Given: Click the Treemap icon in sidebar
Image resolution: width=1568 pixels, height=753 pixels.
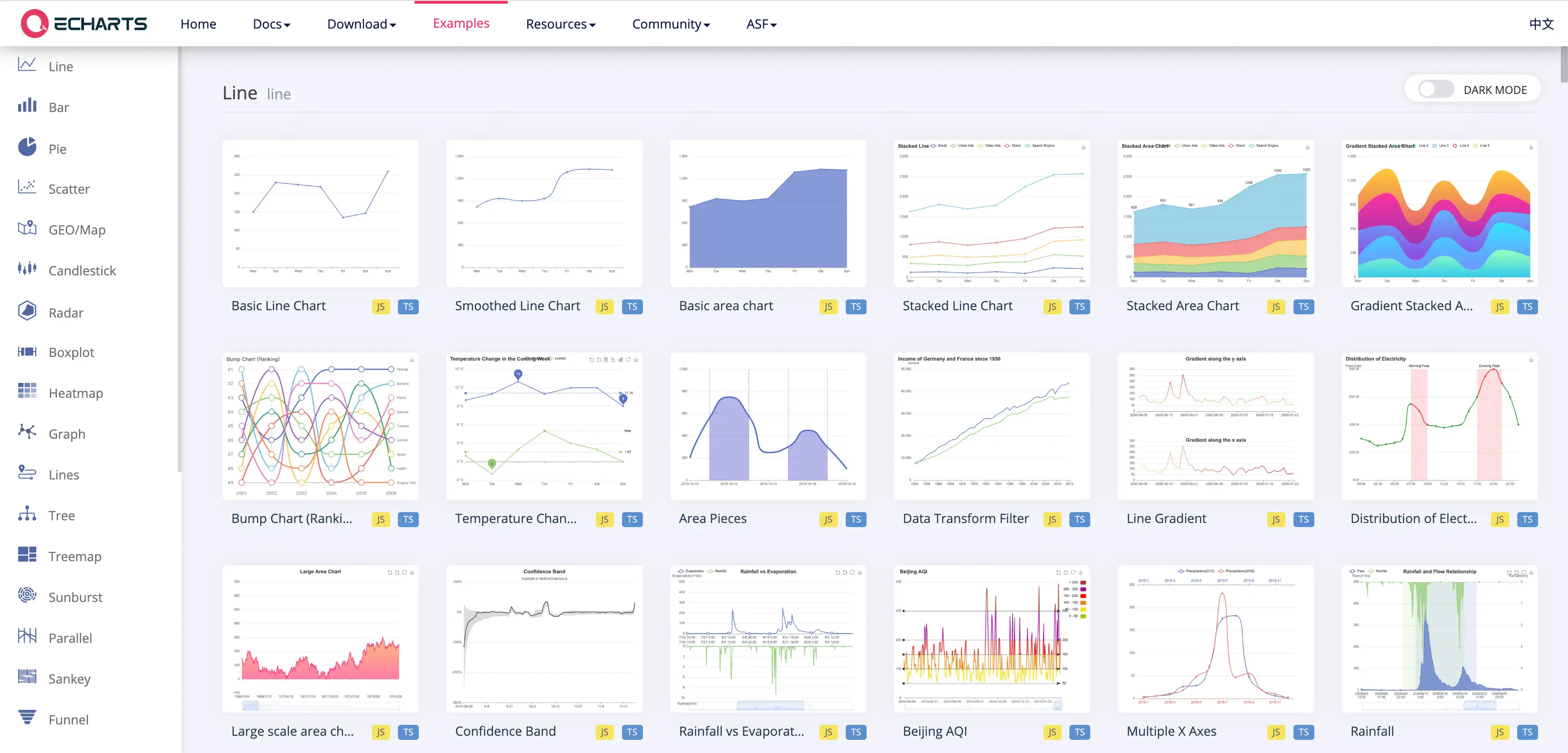Looking at the screenshot, I should tap(27, 555).
